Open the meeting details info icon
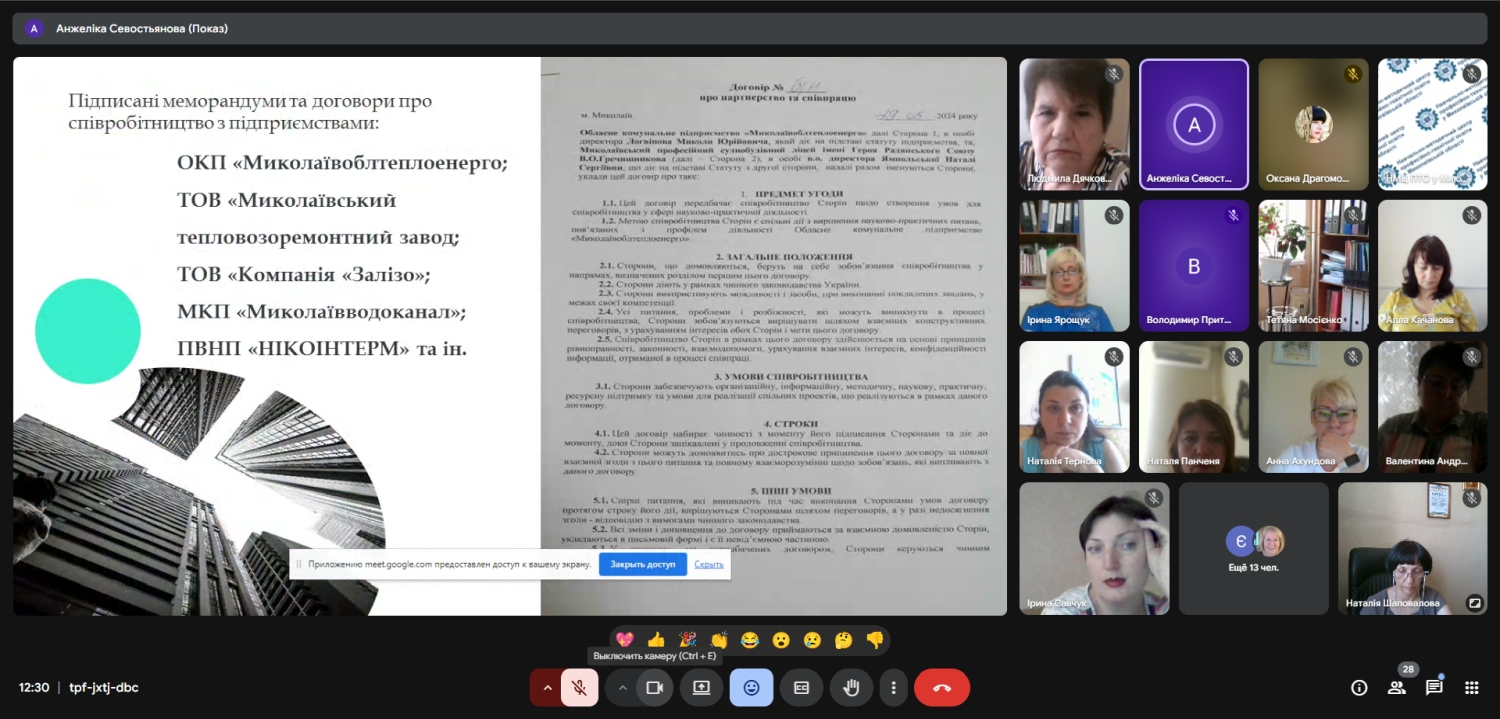The width and height of the screenshot is (1500, 719). click(x=1359, y=687)
